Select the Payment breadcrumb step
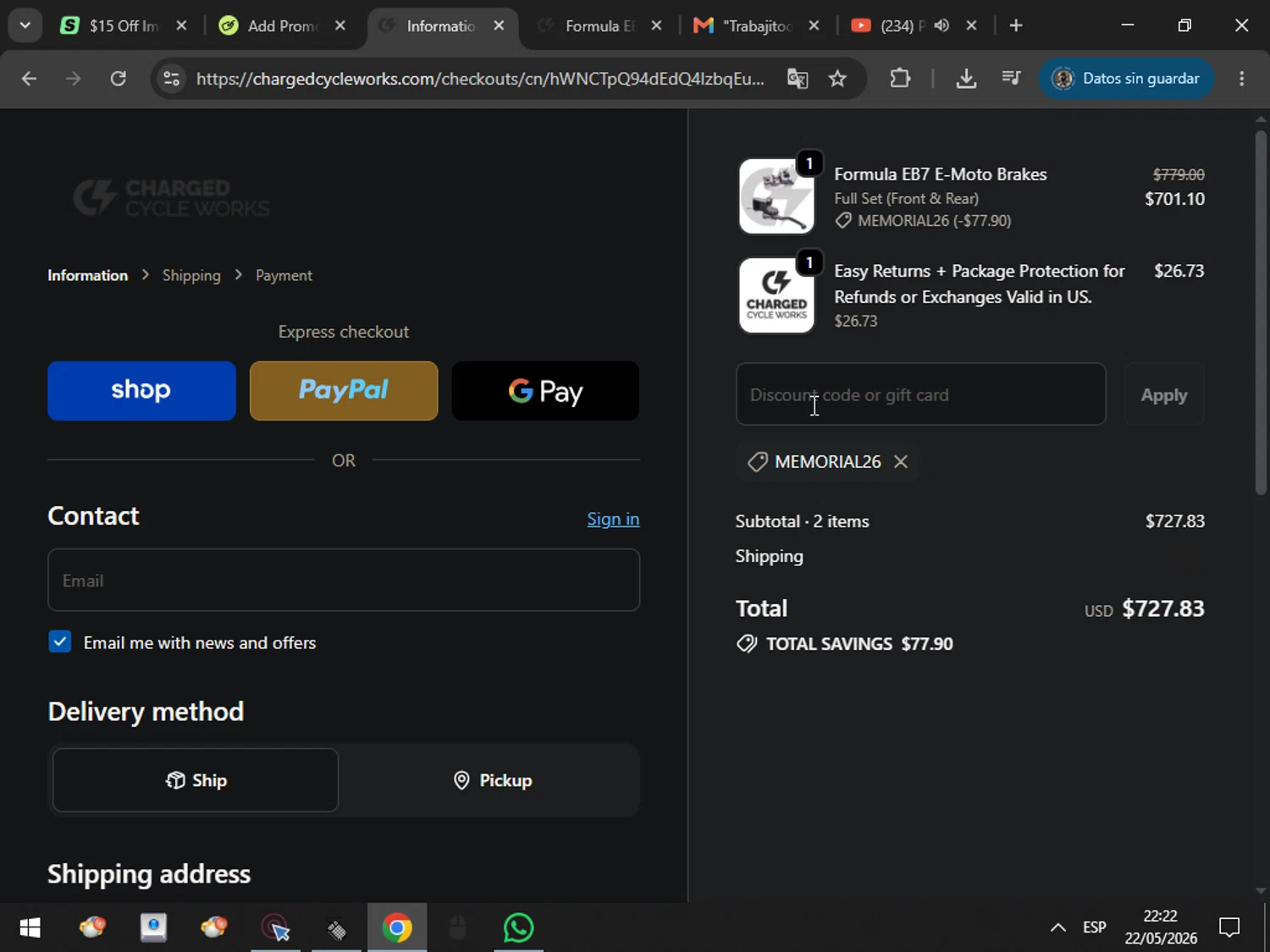 (x=284, y=275)
